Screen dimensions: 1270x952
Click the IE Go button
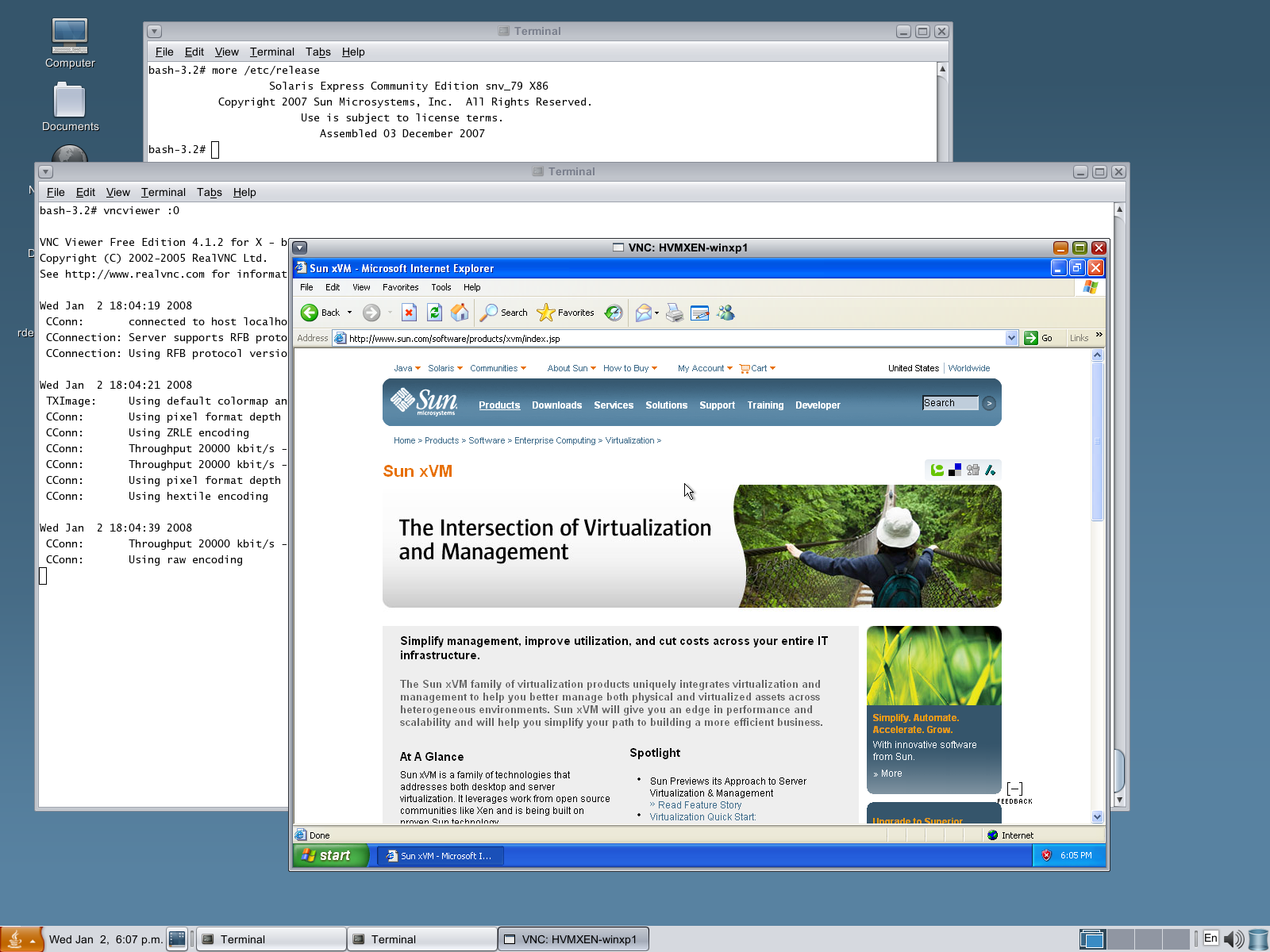[1039, 338]
